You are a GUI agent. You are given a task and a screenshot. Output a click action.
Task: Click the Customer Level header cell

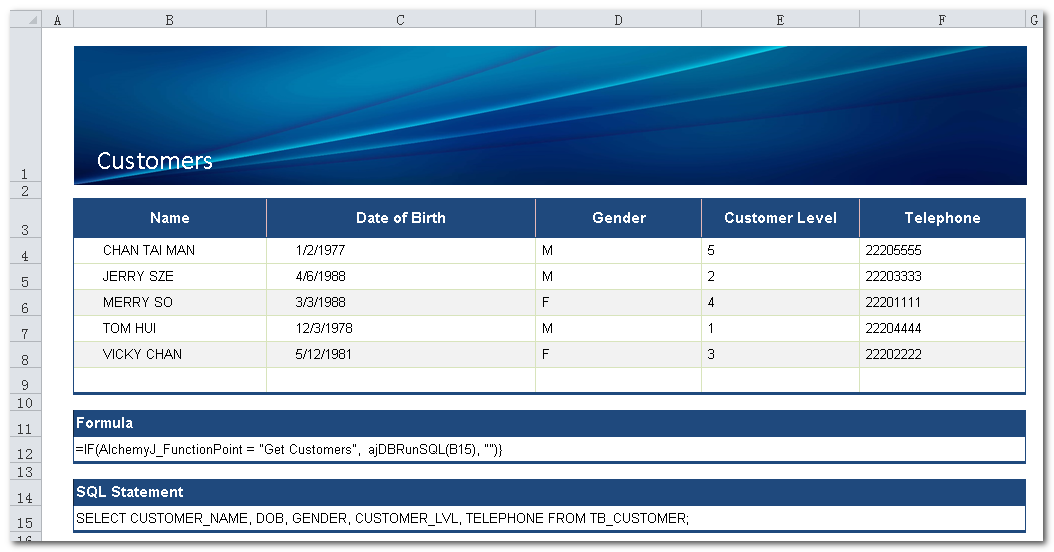(x=780, y=218)
